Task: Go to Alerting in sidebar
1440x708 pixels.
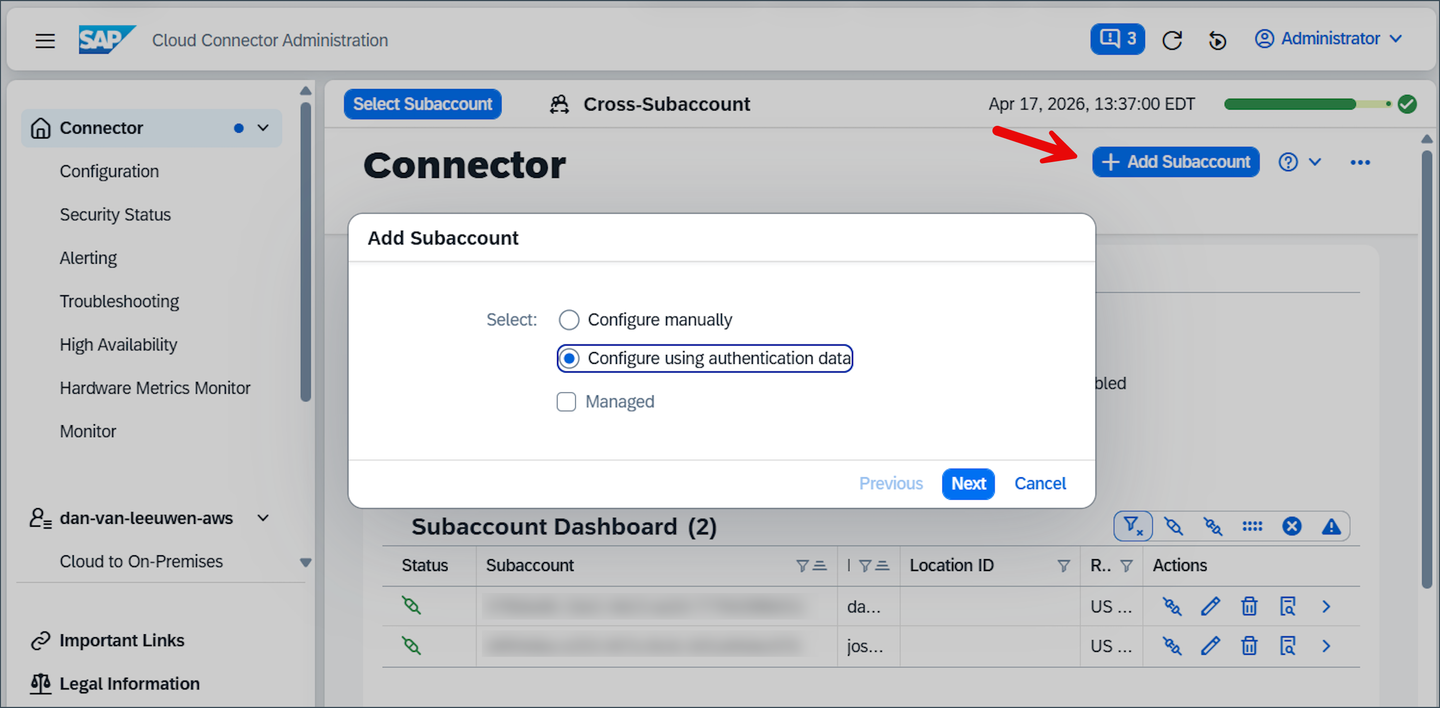Action: click(x=88, y=258)
